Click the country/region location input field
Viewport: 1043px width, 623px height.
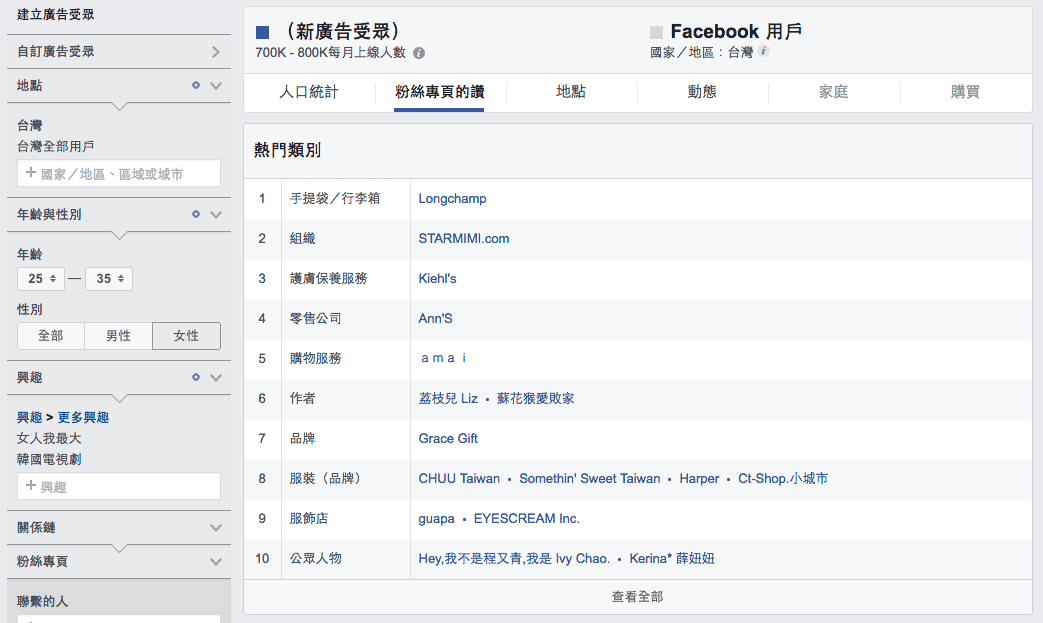point(119,174)
